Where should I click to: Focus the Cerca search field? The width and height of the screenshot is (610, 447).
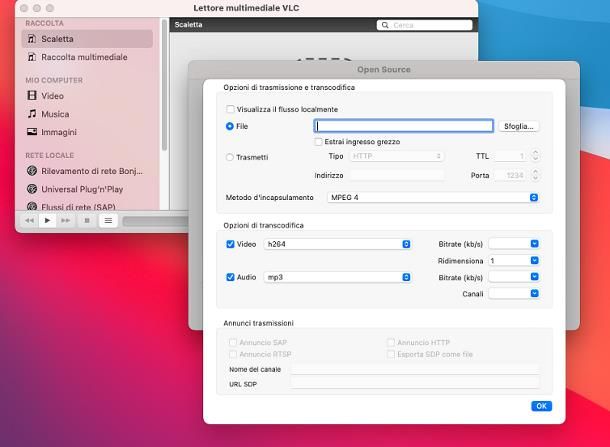point(424,25)
